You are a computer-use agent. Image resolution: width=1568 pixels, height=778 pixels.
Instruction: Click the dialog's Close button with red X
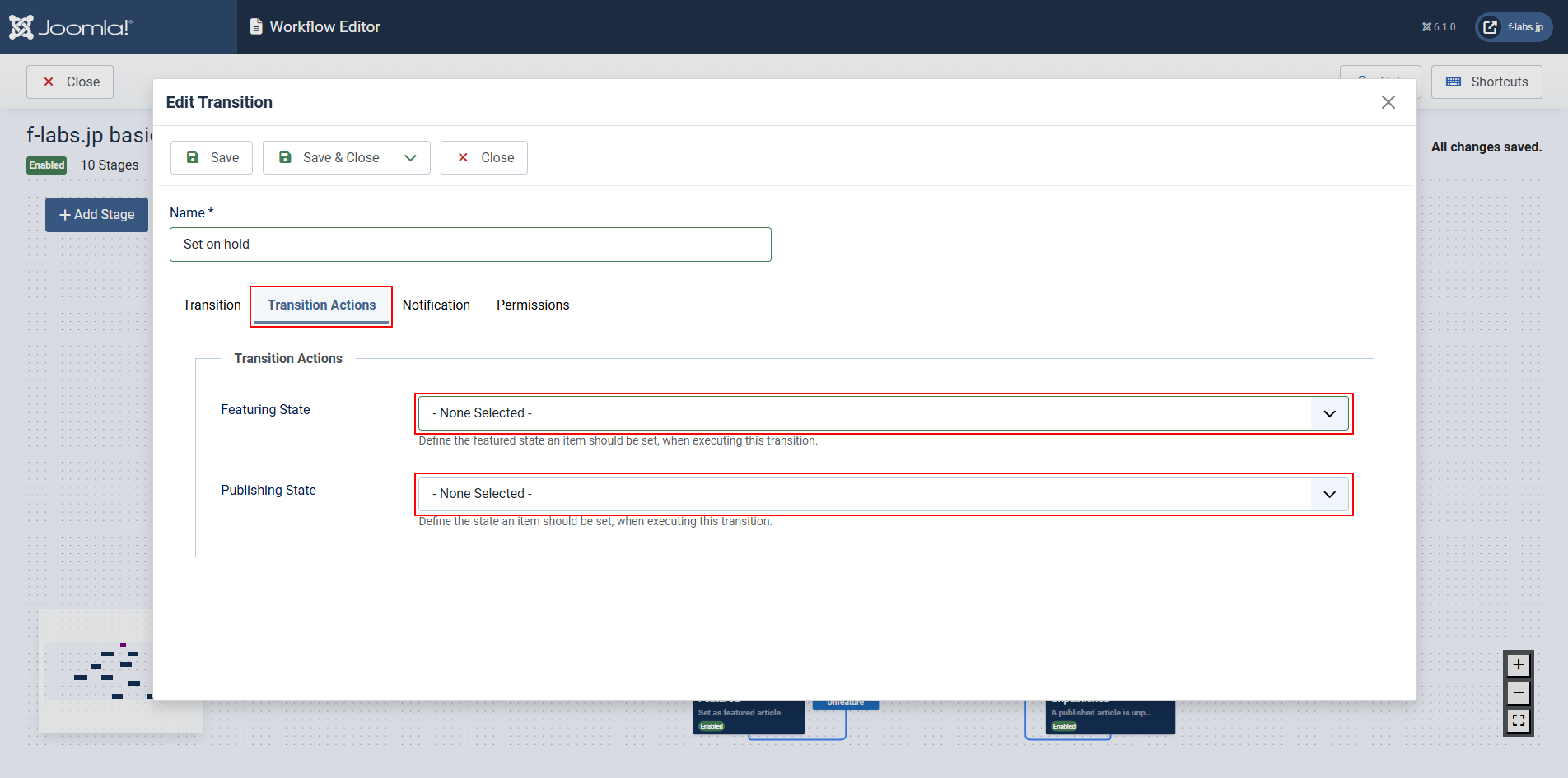point(484,158)
